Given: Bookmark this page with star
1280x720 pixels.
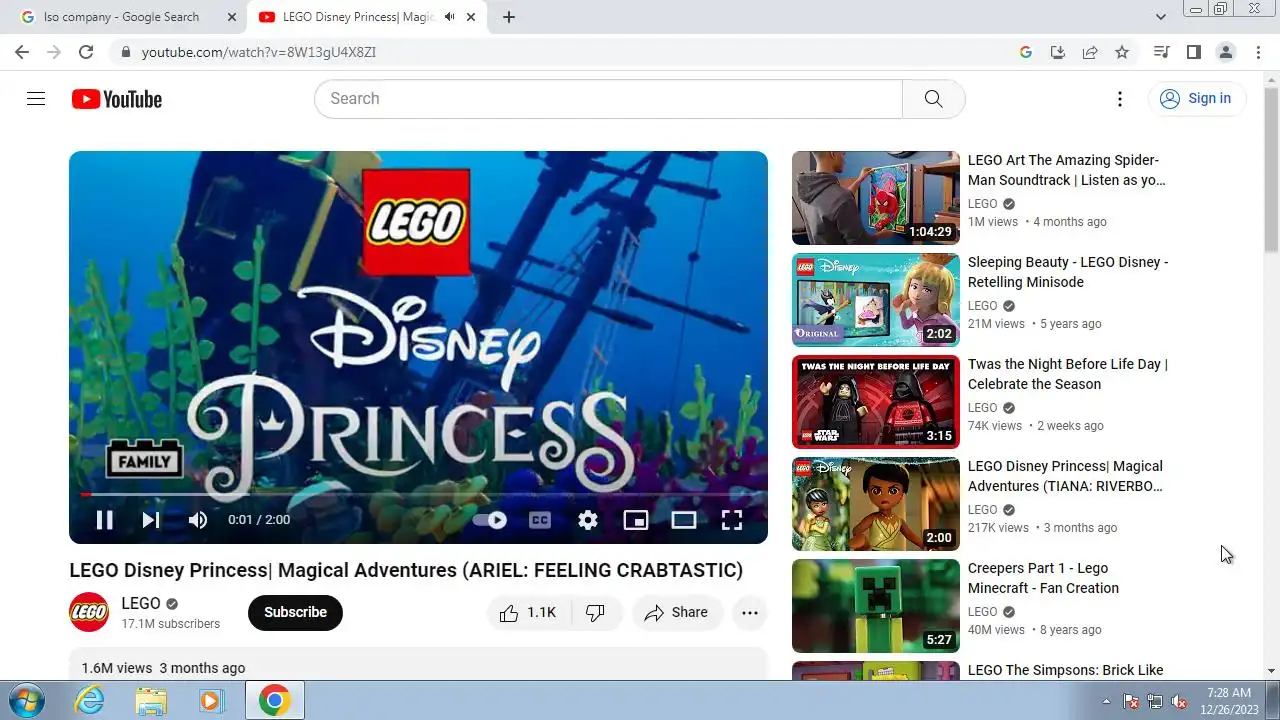Looking at the screenshot, I should tap(1122, 52).
